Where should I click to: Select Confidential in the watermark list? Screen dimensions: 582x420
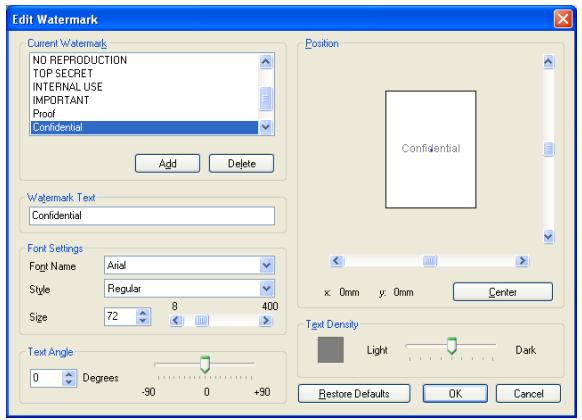pyautogui.click(x=144, y=127)
